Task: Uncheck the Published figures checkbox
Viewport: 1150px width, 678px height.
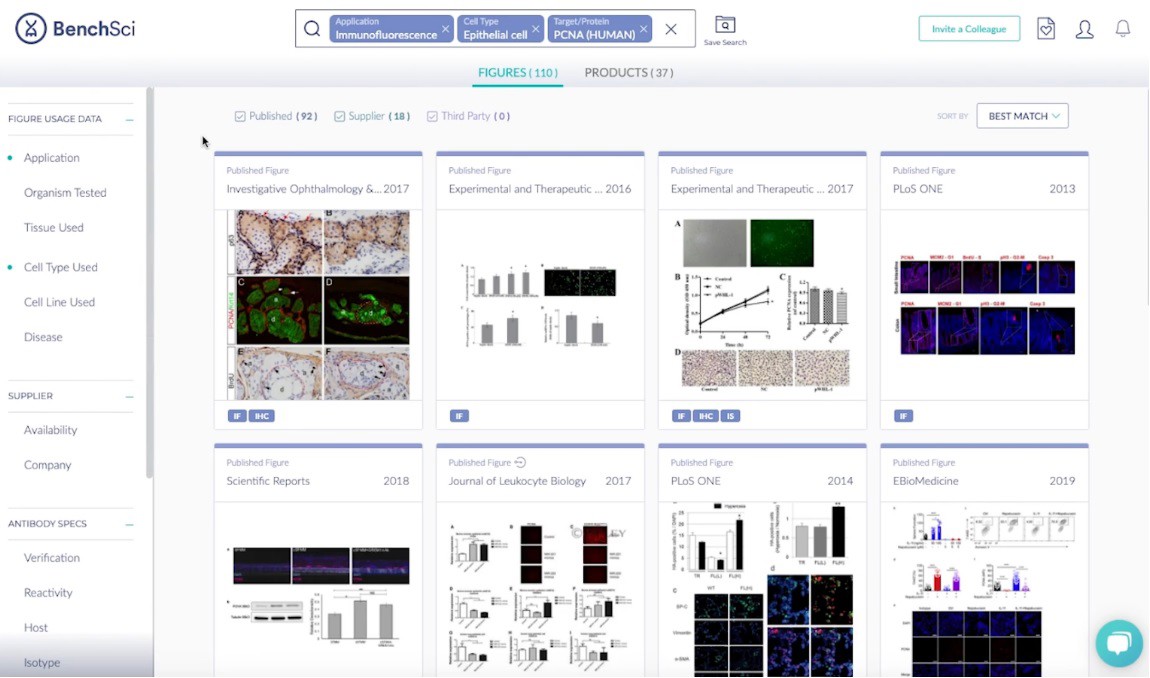Action: [x=240, y=116]
